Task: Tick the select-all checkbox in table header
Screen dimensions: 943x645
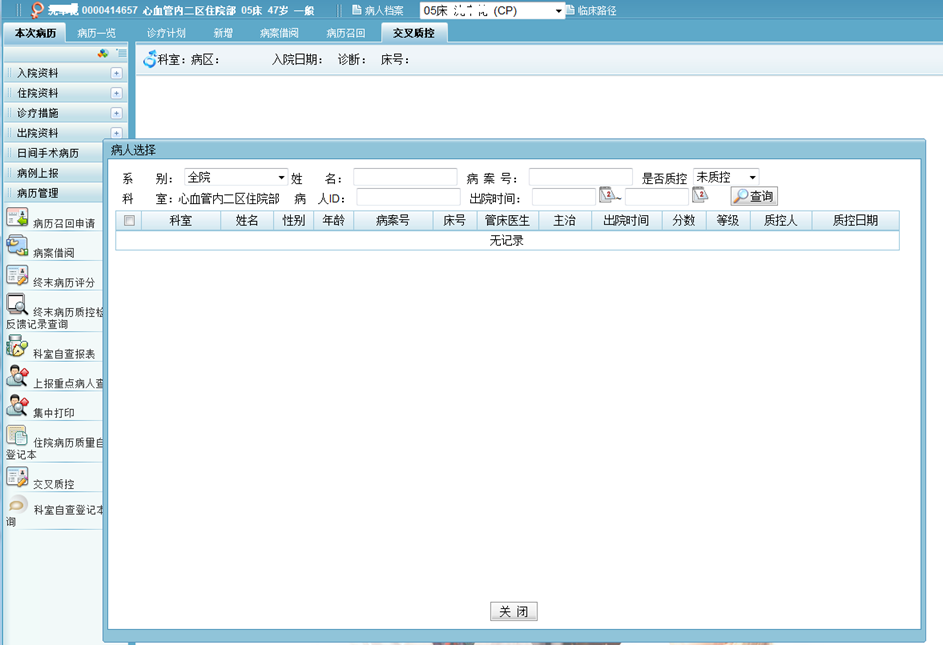Action: pos(129,220)
